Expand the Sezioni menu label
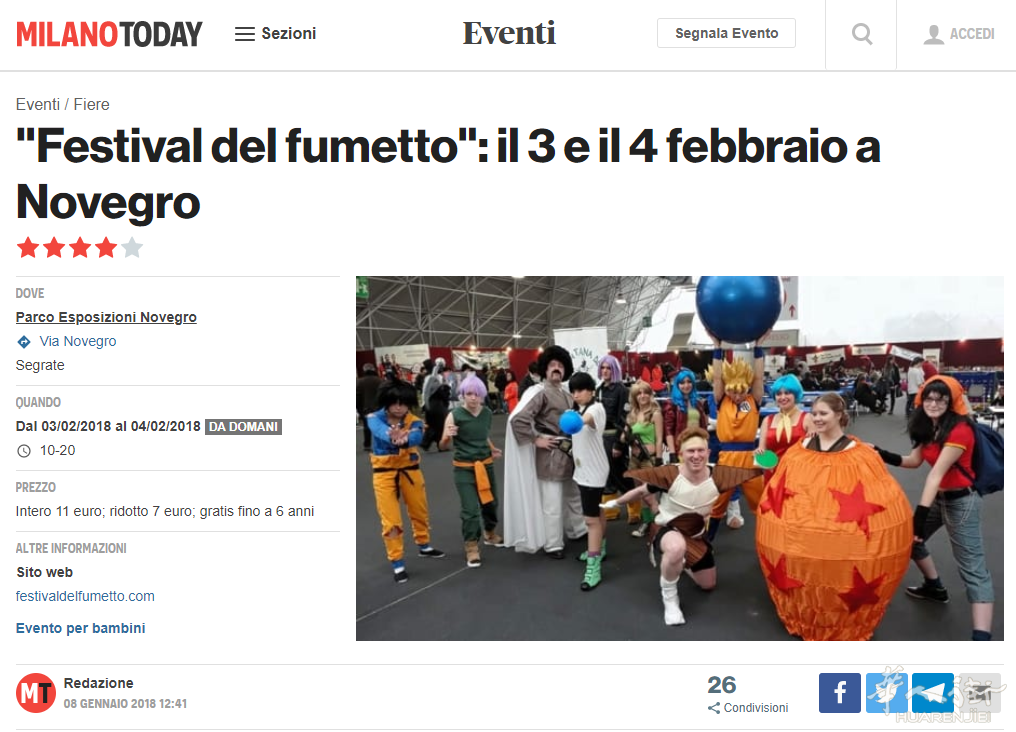The width and height of the screenshot is (1016, 732). [289, 34]
